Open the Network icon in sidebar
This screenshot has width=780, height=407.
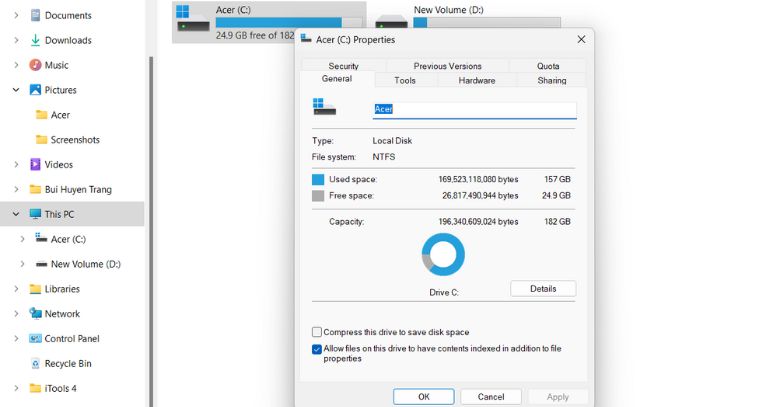35,313
